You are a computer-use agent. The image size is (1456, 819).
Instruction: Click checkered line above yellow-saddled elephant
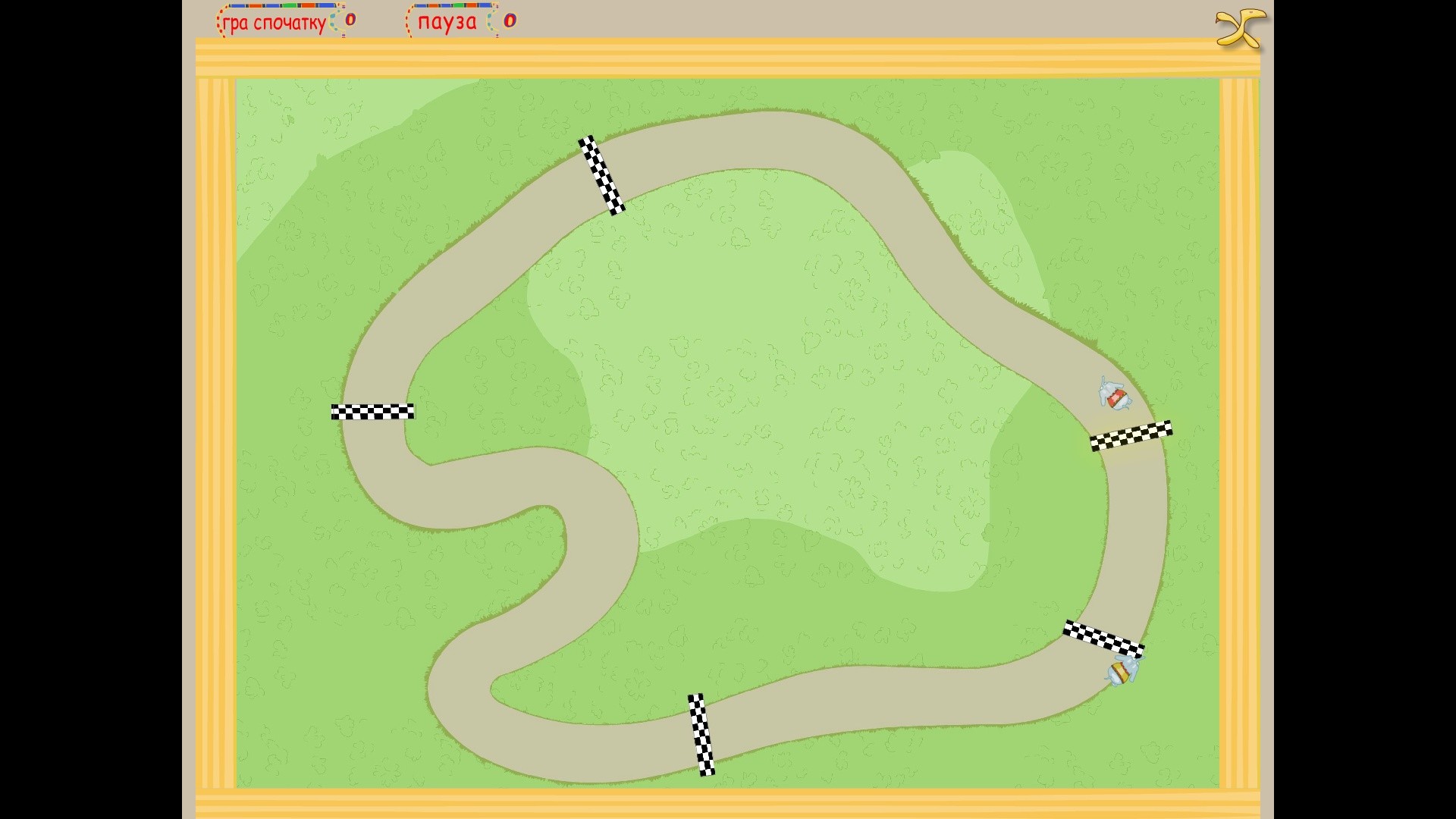pos(1103,639)
